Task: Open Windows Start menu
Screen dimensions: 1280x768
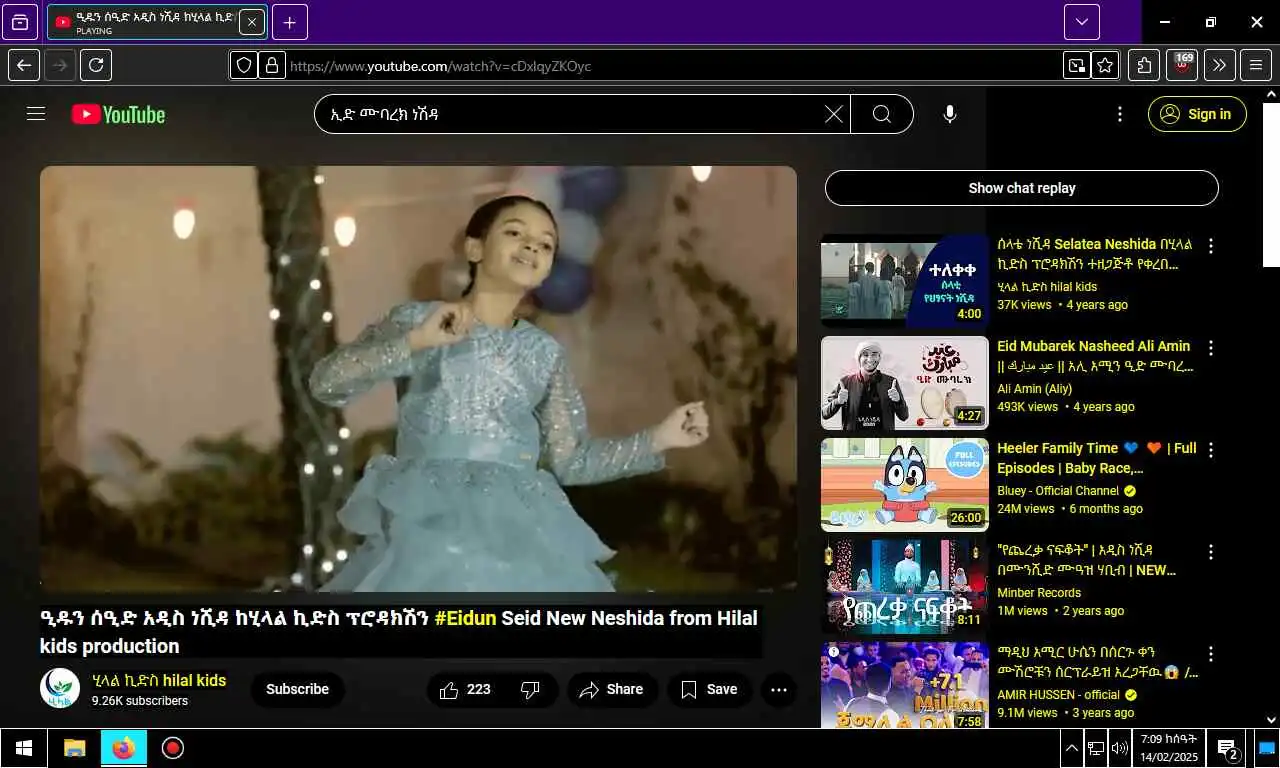Action: pos(24,748)
